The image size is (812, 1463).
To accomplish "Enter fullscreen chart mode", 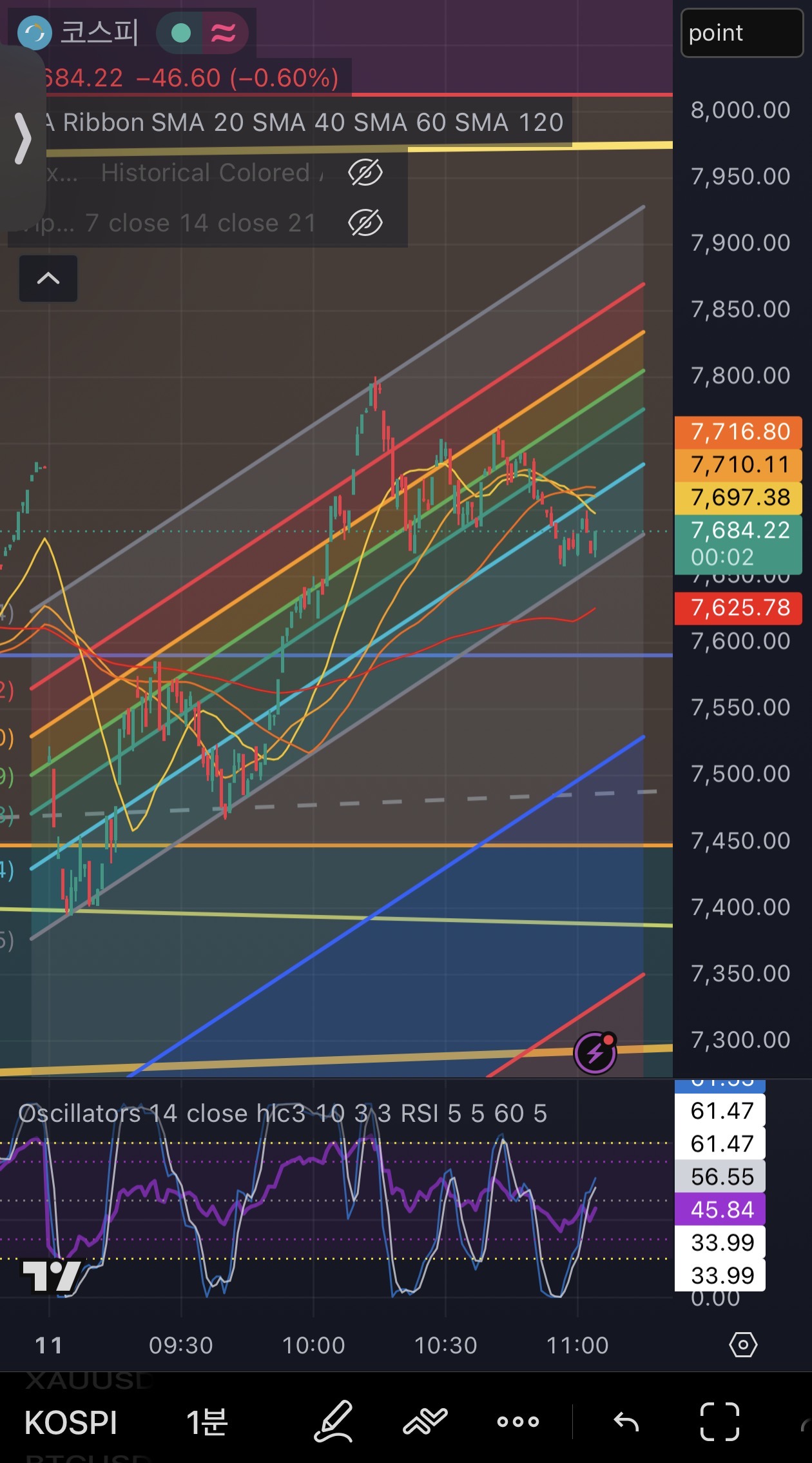I will (719, 1421).
